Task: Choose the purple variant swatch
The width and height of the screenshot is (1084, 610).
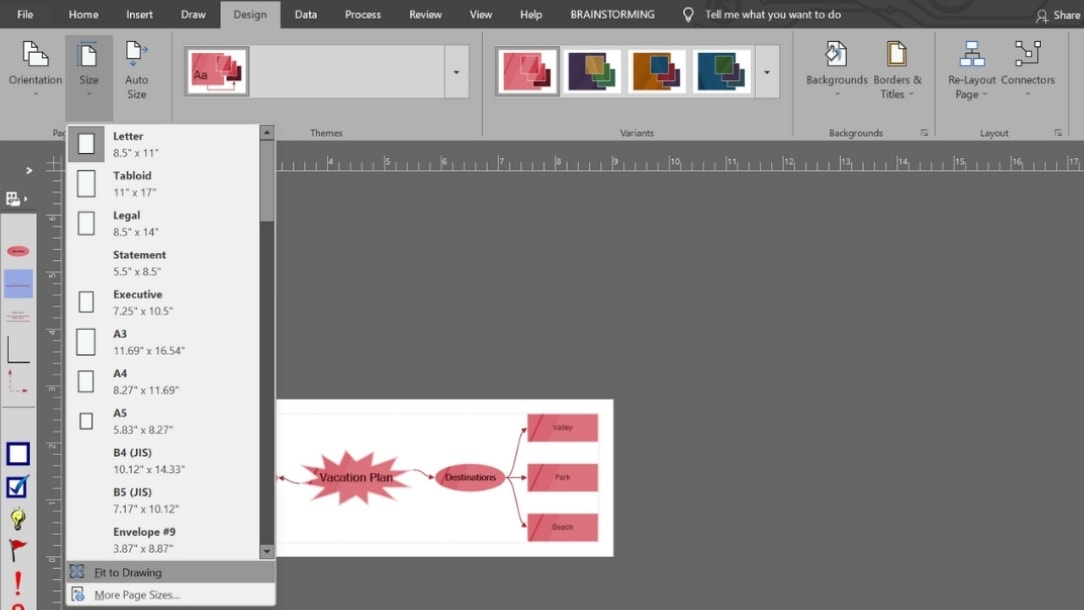Action: pyautogui.click(x=592, y=71)
